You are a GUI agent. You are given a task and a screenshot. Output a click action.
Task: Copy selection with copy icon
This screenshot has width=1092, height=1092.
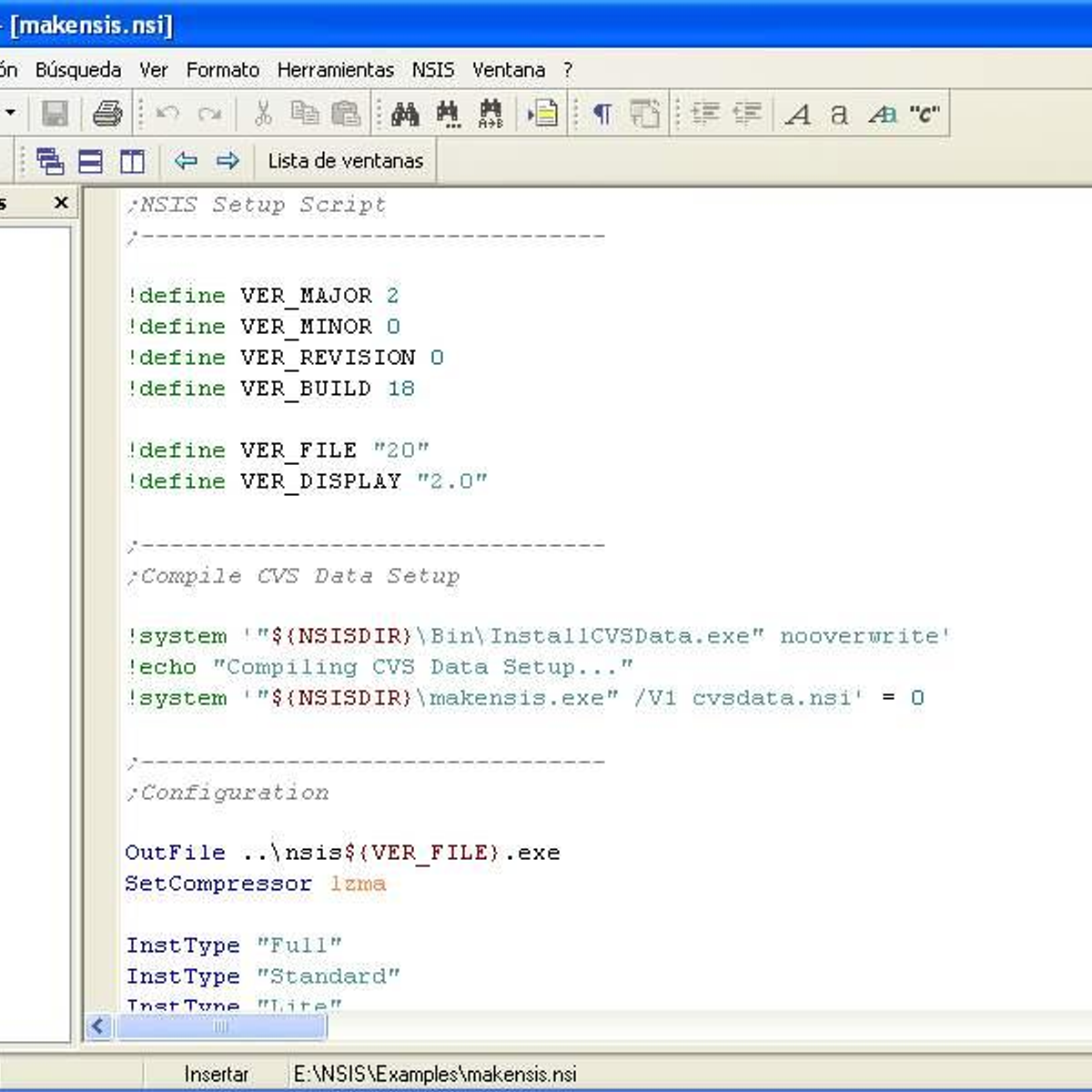pyautogui.click(x=305, y=114)
